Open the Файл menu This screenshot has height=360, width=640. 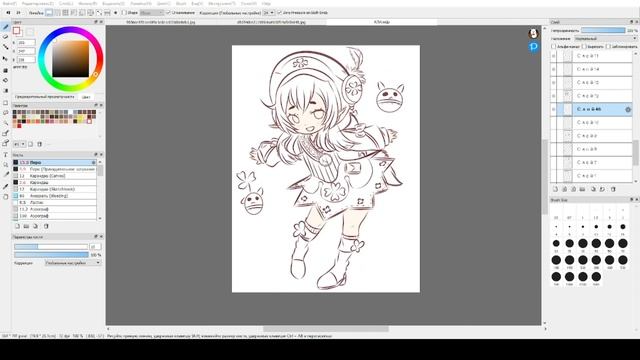coord(9,3)
